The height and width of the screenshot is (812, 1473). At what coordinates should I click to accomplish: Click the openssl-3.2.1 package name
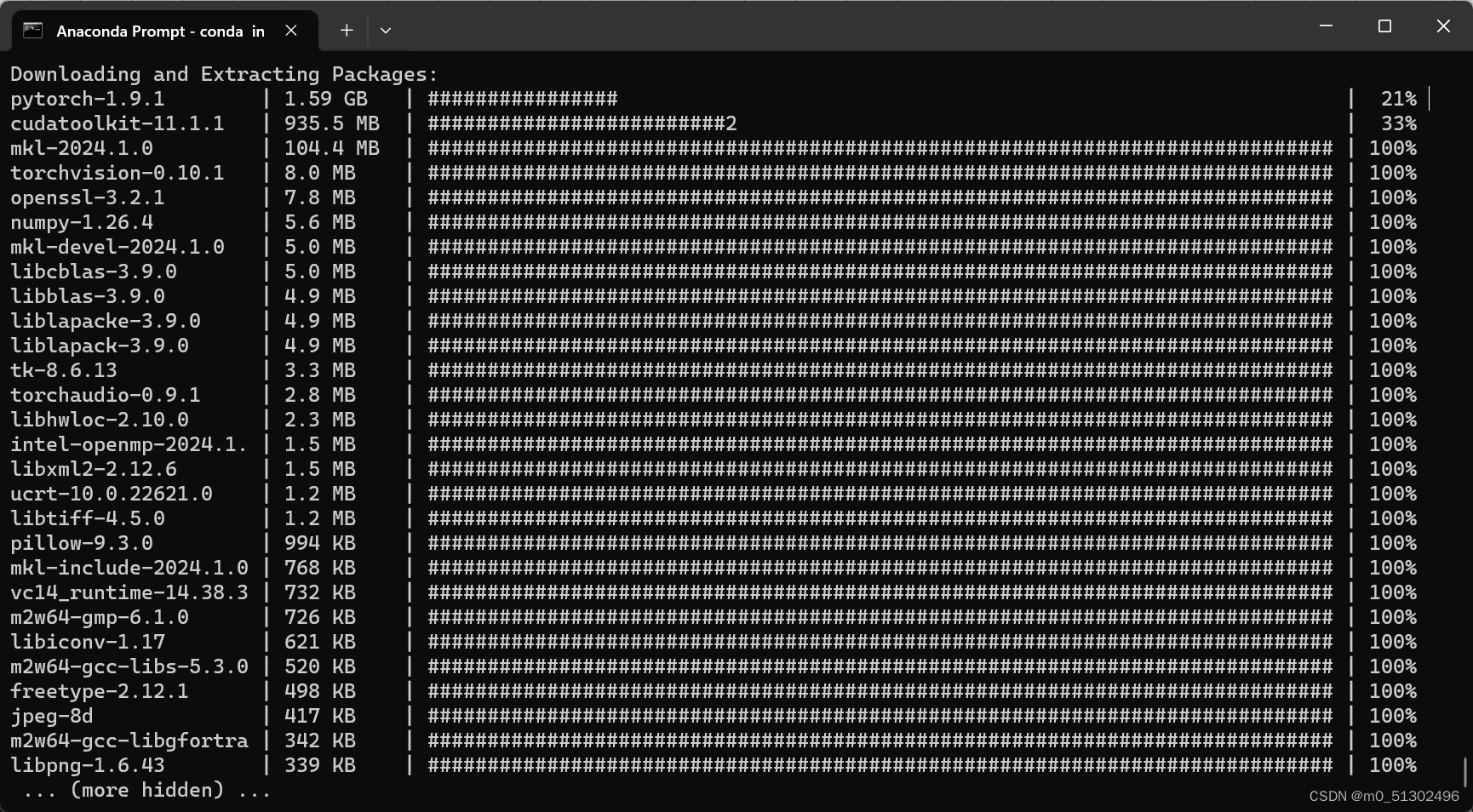88,197
